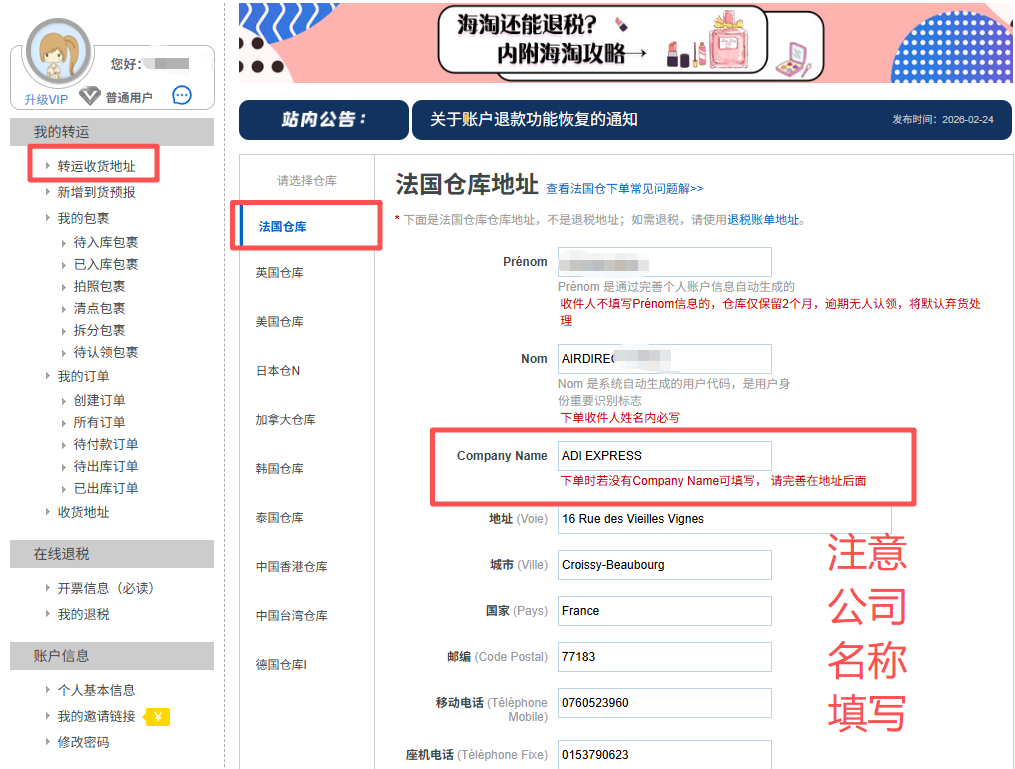The height and width of the screenshot is (769, 1015).
Task: Click the 退税账单地址 link
Action: (x=763, y=220)
